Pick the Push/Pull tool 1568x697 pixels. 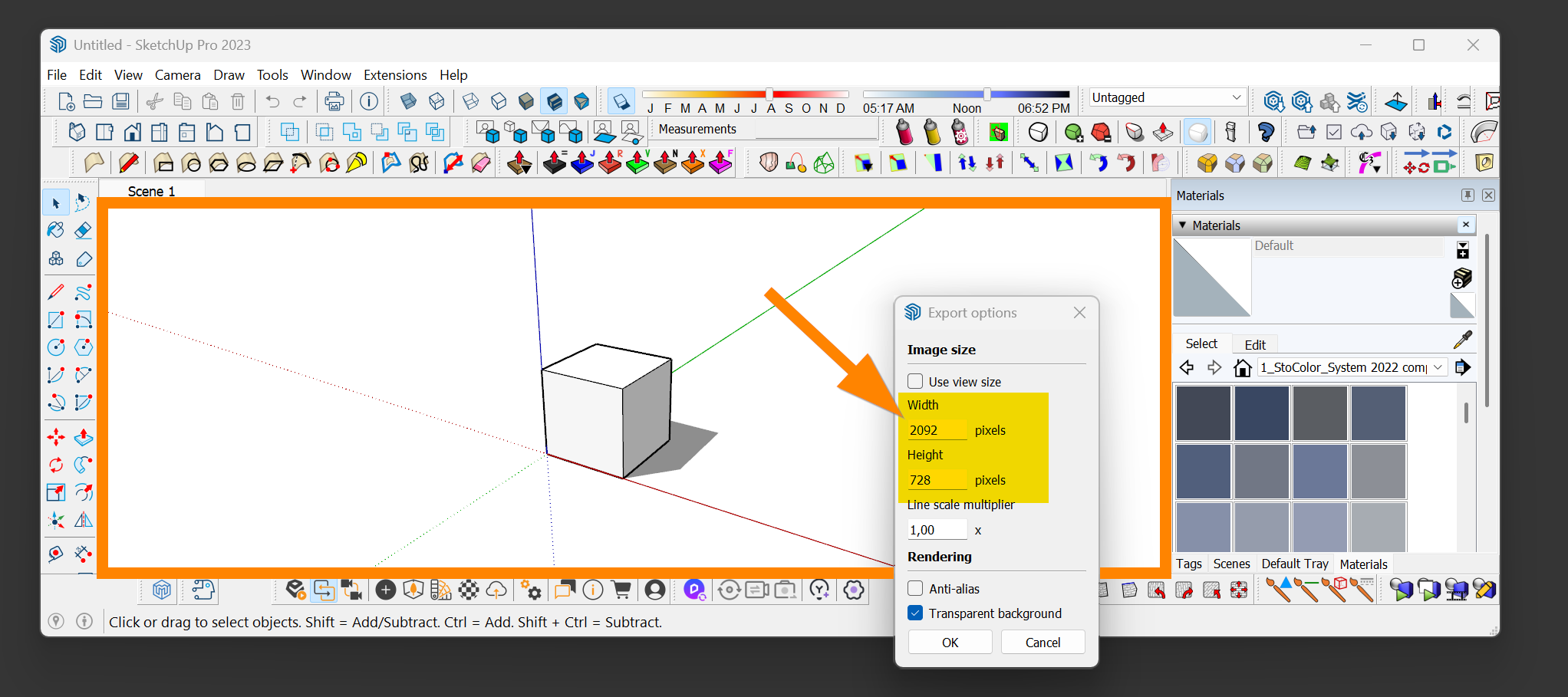point(83,437)
